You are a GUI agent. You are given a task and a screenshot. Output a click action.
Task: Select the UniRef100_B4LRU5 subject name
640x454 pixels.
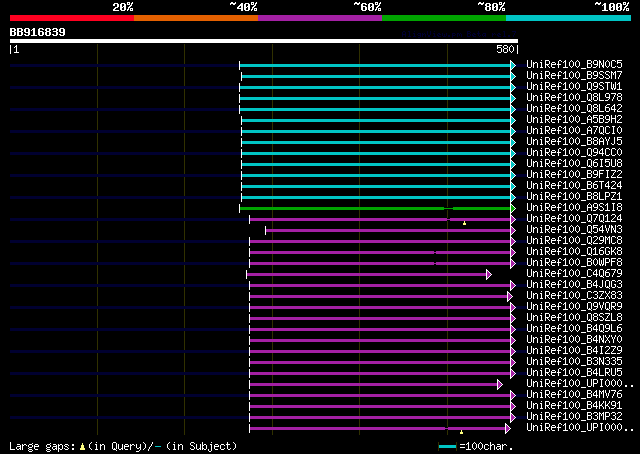pos(574,373)
